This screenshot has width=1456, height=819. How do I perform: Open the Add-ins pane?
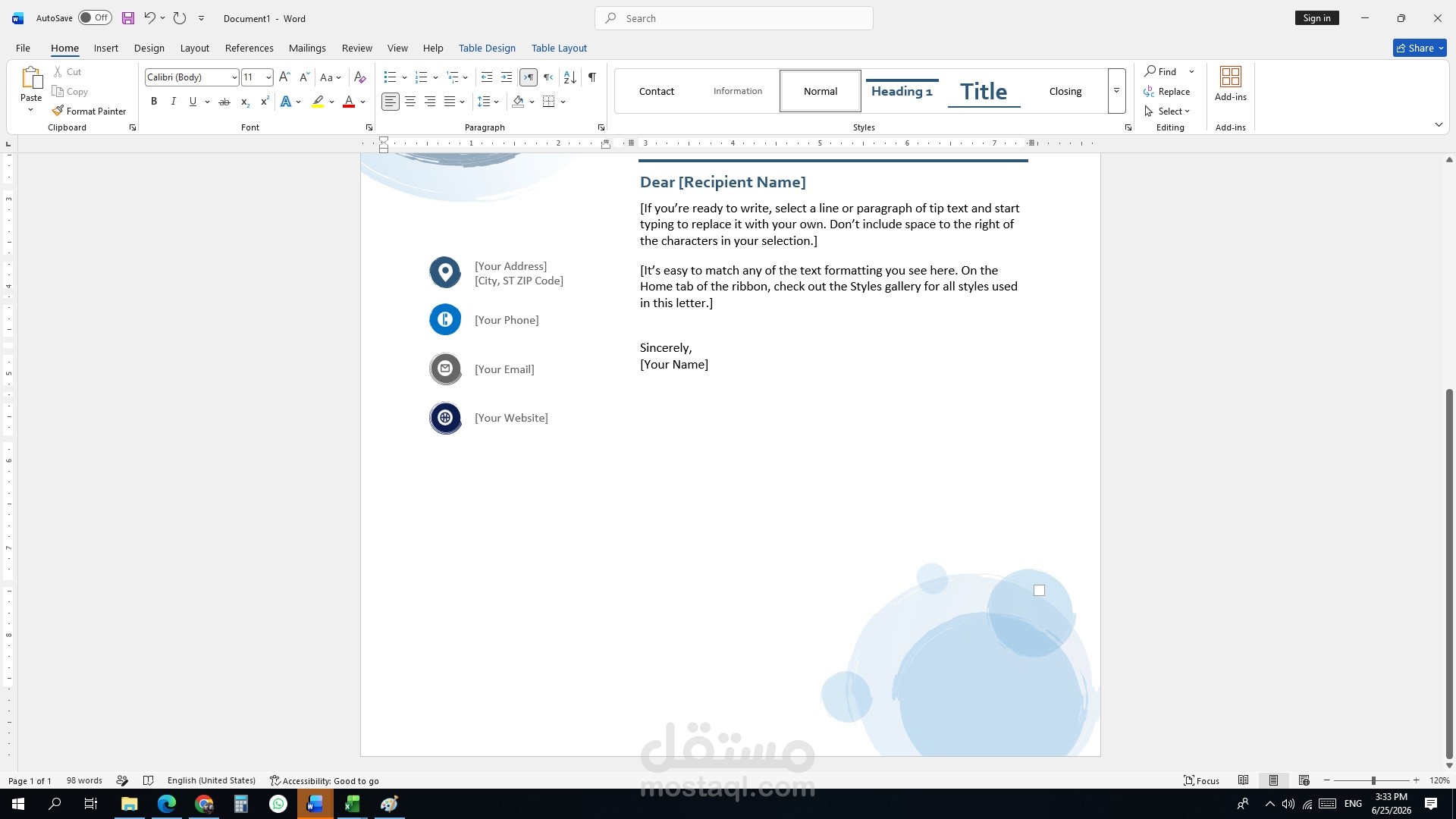click(1230, 83)
